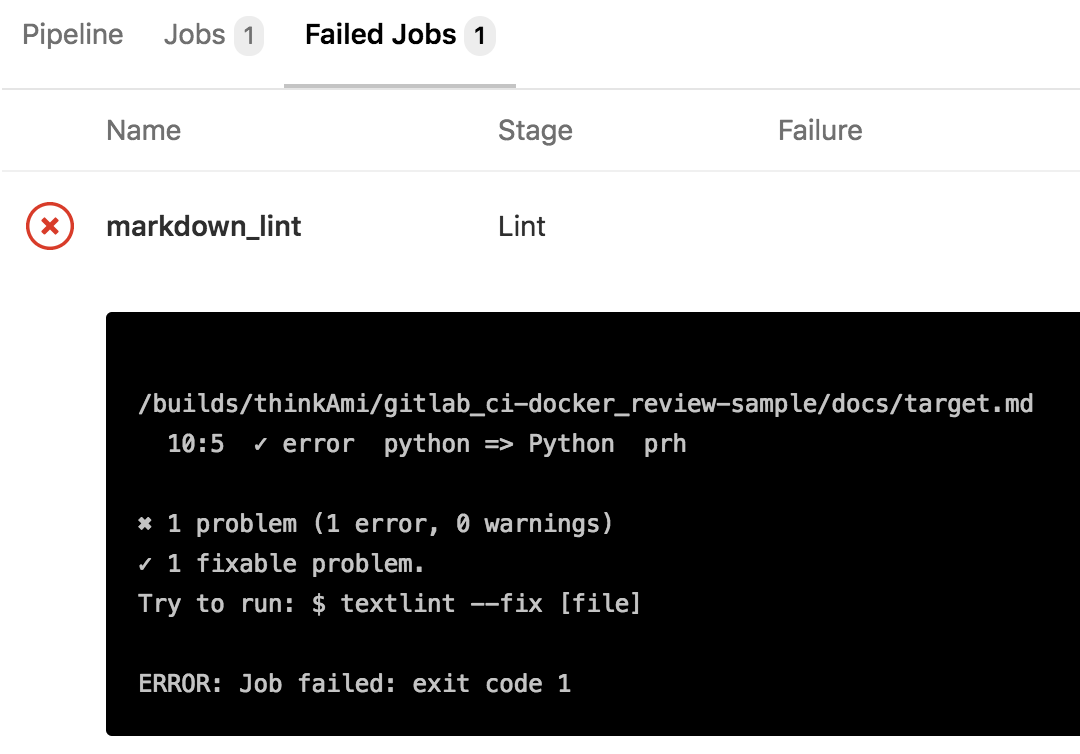
Task: Click the checkmark before '1 fixable problem'
Action: pos(145,564)
